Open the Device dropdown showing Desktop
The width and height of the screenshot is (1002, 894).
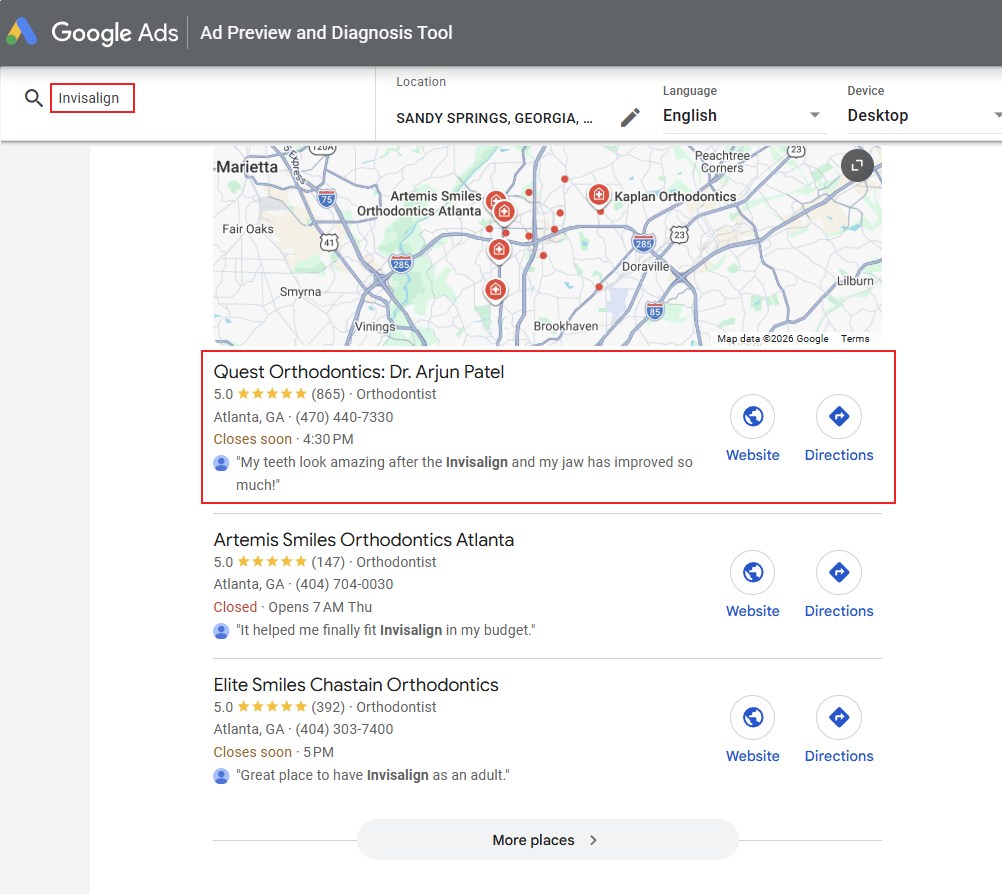(x=924, y=116)
